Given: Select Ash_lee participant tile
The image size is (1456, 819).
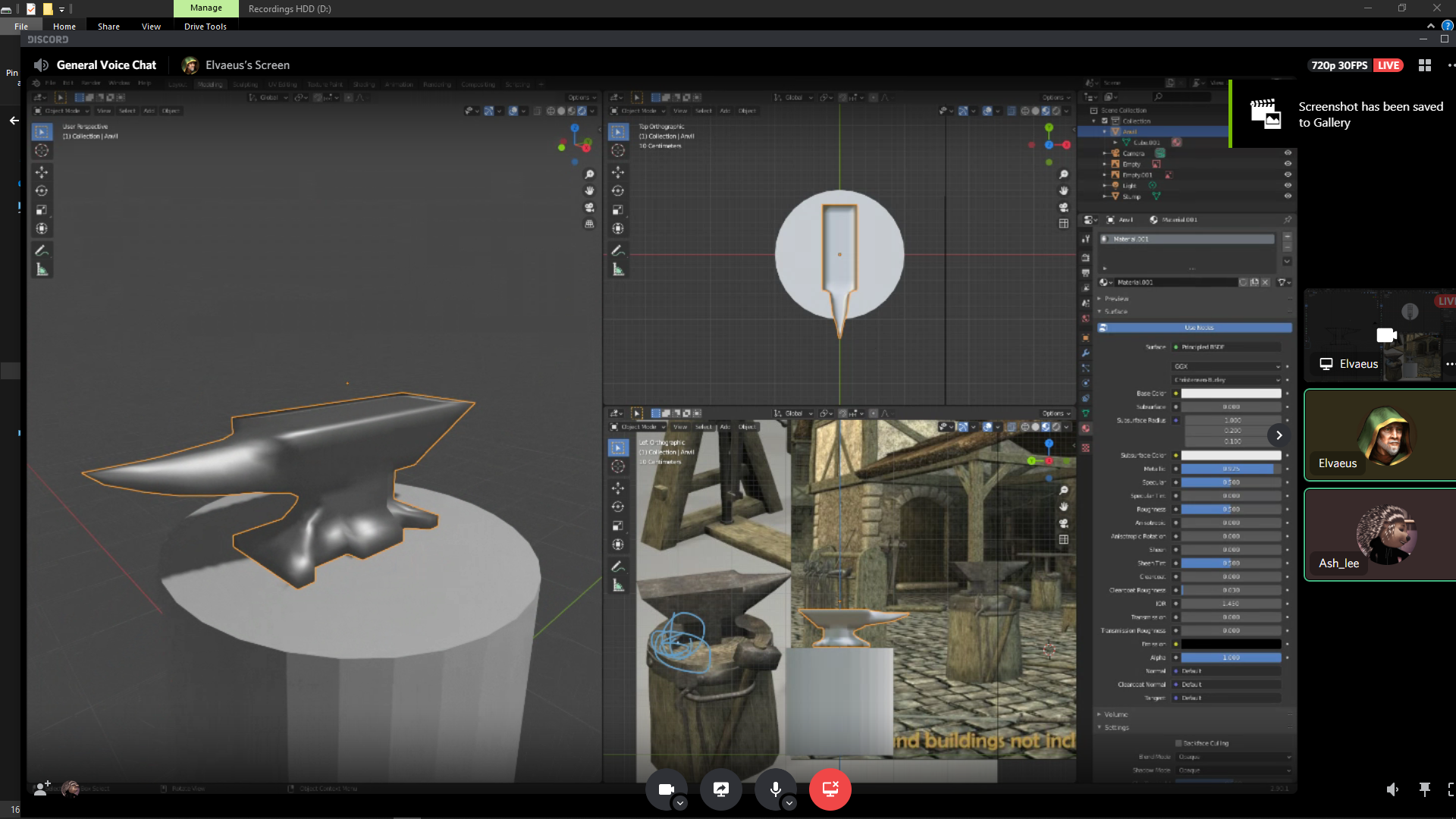Looking at the screenshot, I should [x=1380, y=535].
